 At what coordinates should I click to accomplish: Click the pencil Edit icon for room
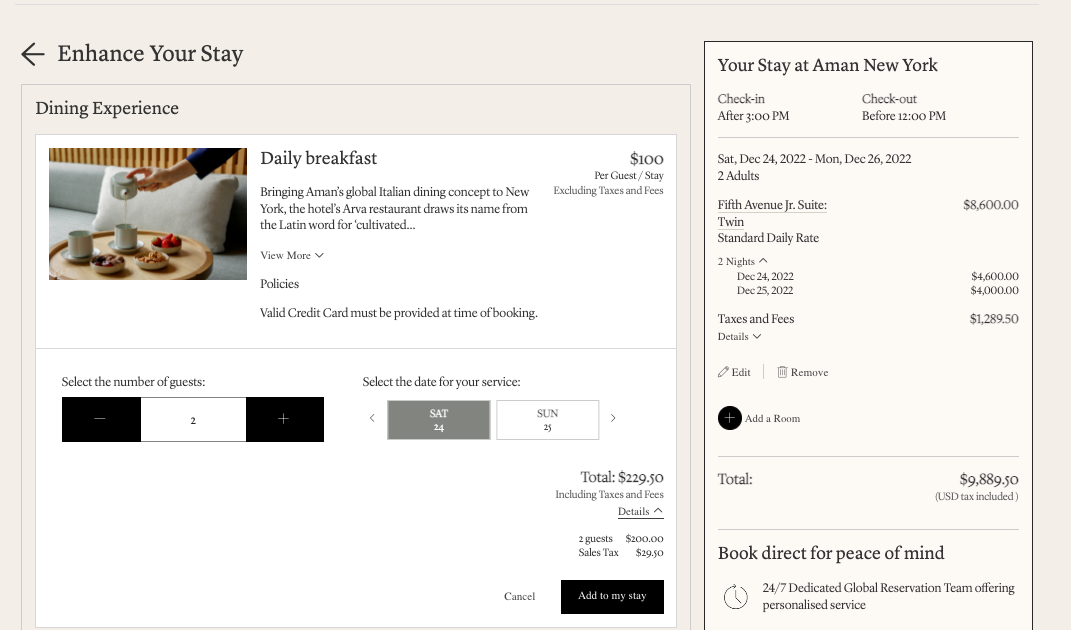click(x=724, y=372)
